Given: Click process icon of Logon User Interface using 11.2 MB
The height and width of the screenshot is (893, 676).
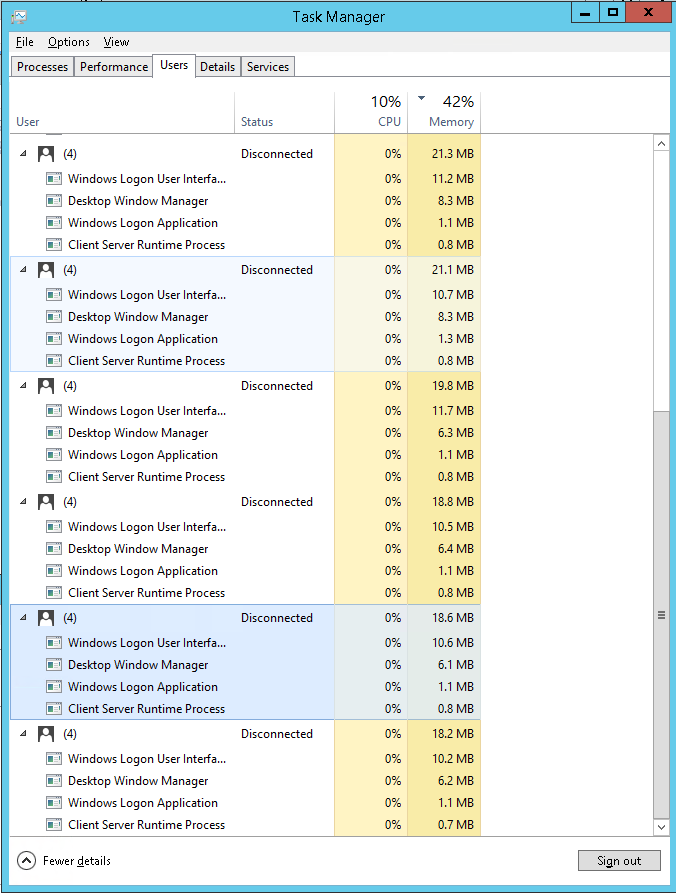Looking at the screenshot, I should point(54,179).
